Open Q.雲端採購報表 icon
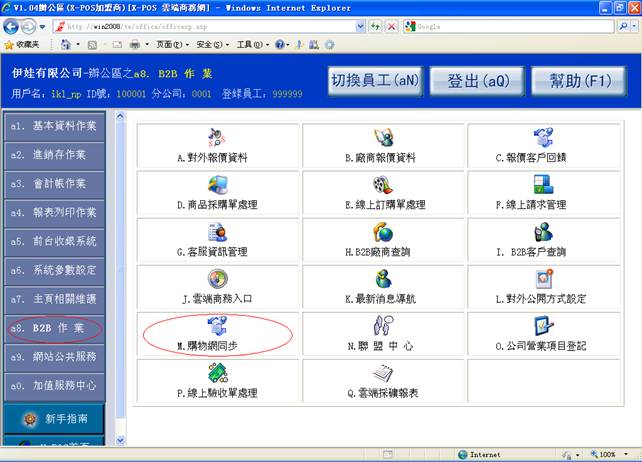The width and height of the screenshot is (642, 462). [x=383, y=372]
